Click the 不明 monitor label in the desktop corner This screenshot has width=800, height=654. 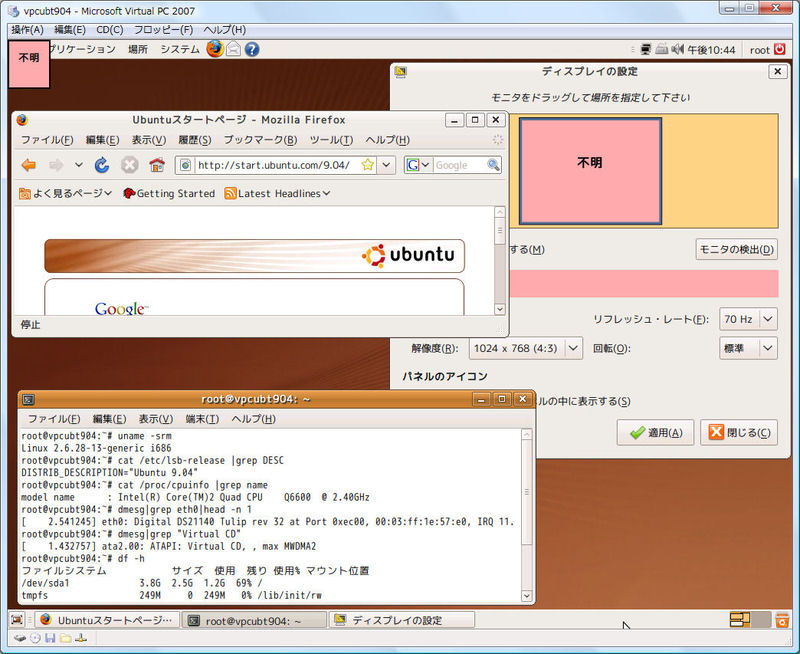tap(29, 64)
